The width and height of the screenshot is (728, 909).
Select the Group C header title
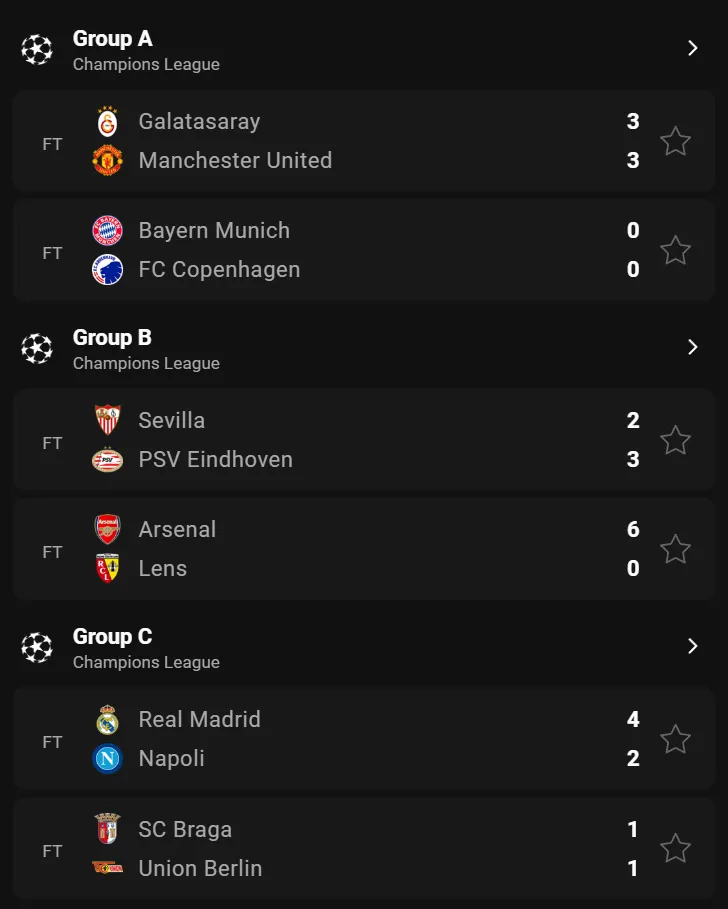[112, 637]
